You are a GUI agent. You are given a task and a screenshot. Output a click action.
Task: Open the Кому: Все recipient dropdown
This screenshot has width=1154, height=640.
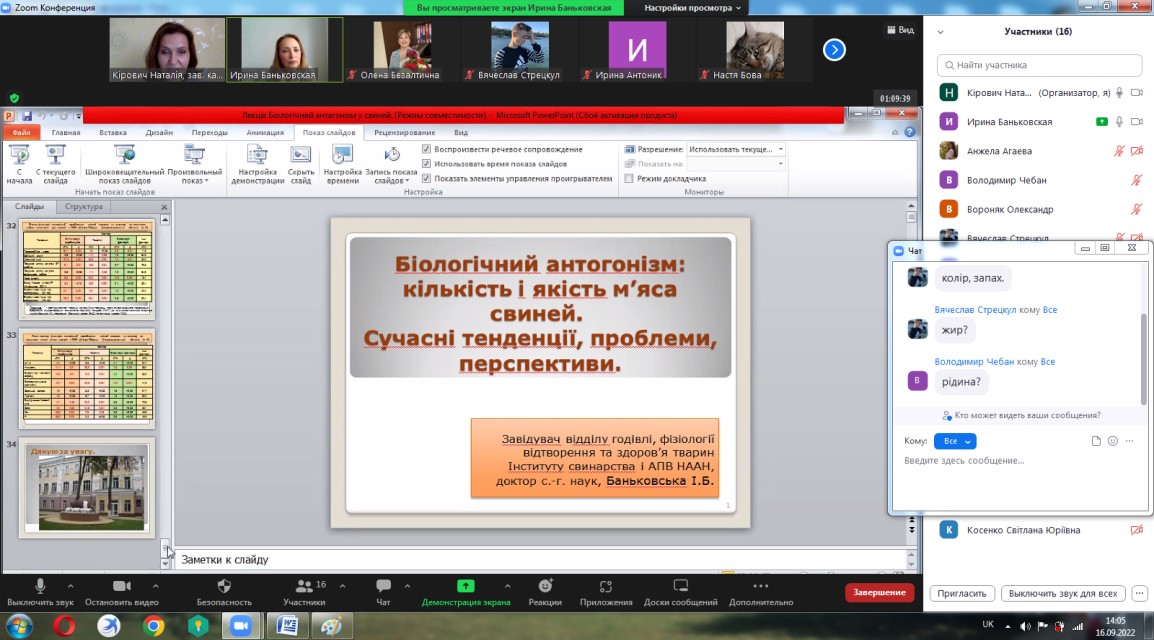(955, 441)
